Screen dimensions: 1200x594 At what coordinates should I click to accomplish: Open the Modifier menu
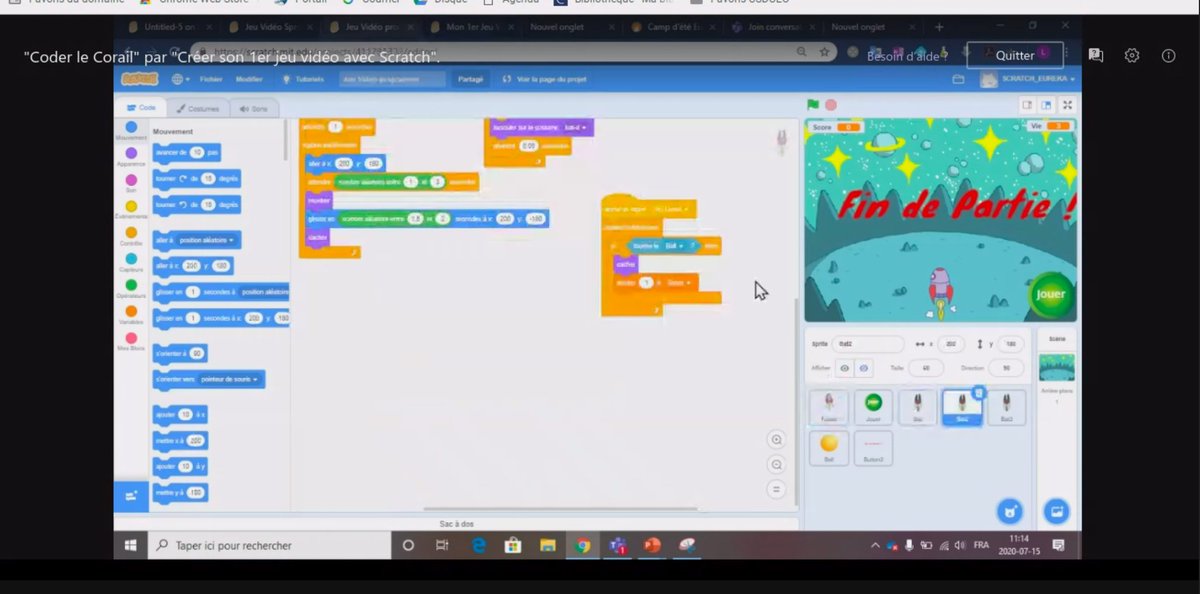pyautogui.click(x=249, y=79)
